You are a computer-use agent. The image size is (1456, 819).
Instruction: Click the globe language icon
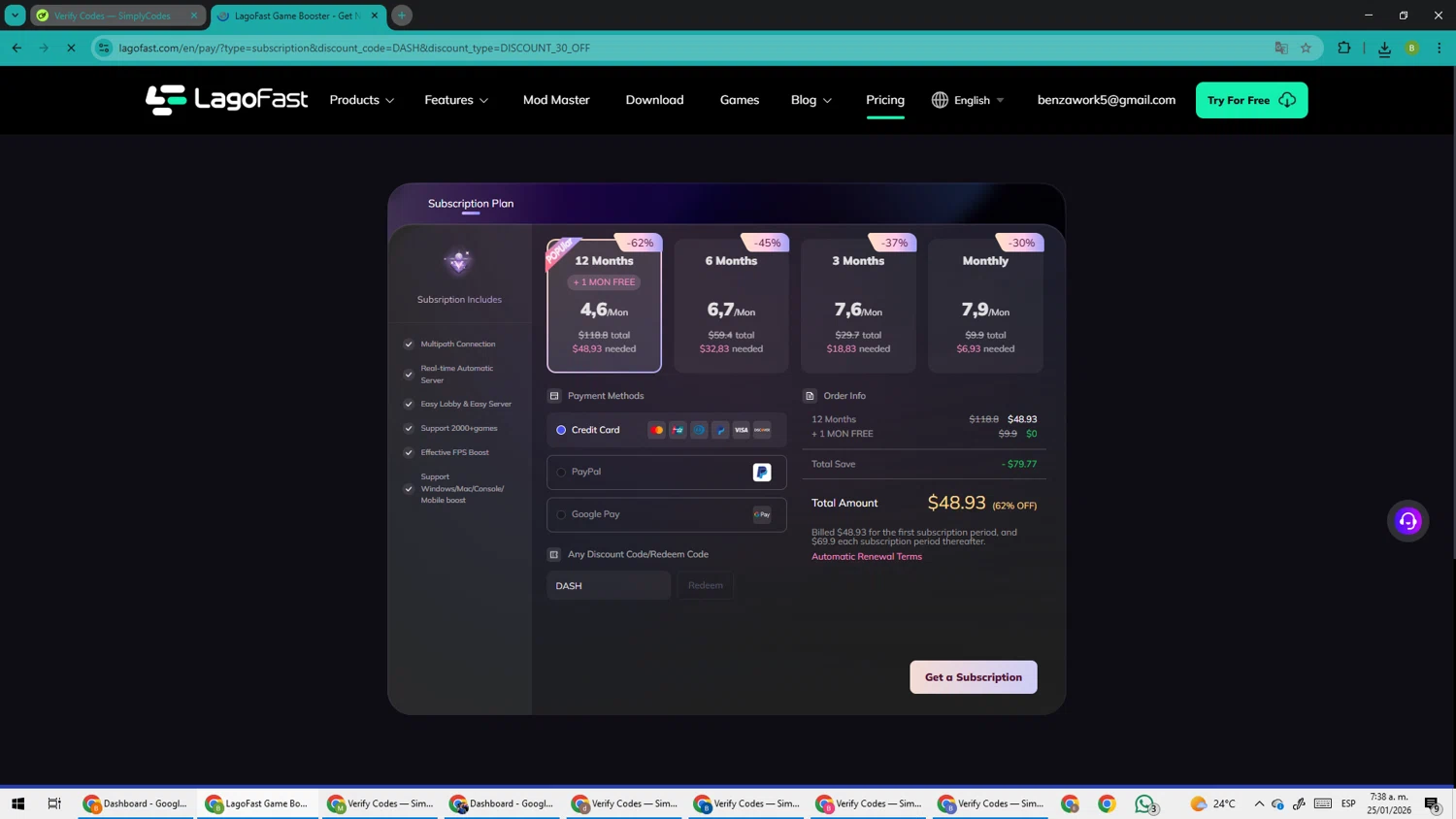[x=940, y=100]
